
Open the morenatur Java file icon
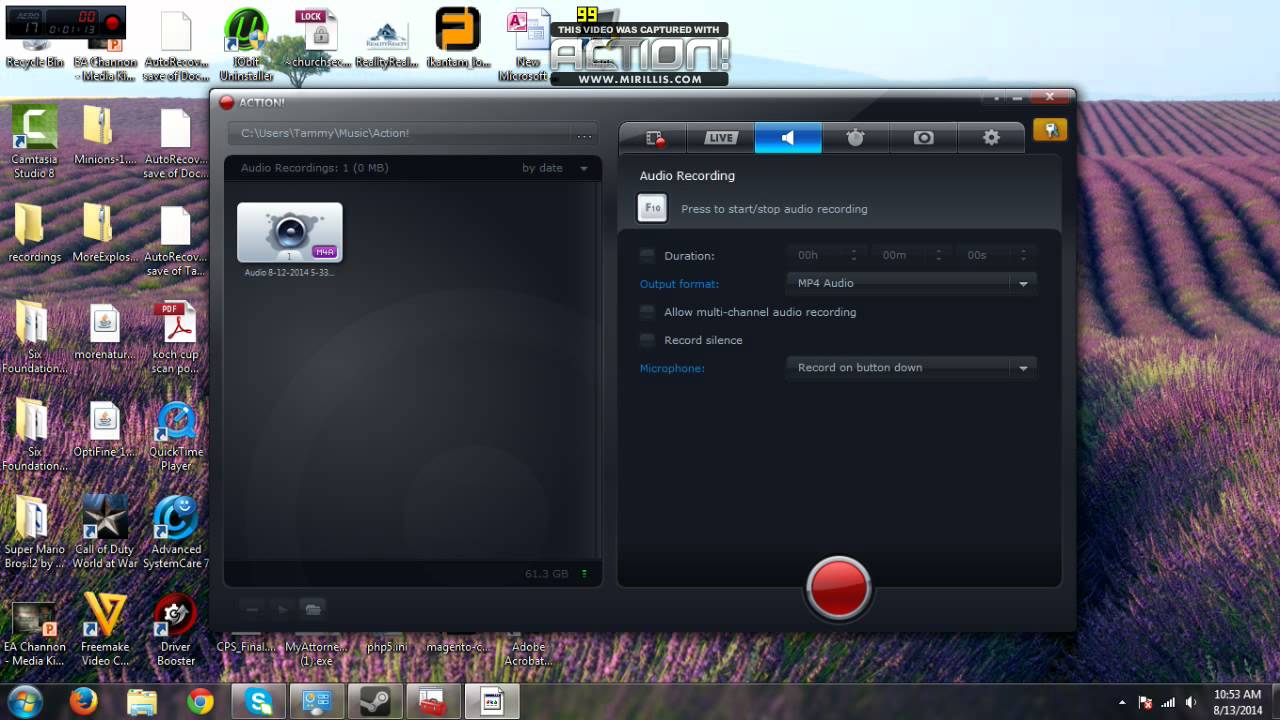[105, 330]
